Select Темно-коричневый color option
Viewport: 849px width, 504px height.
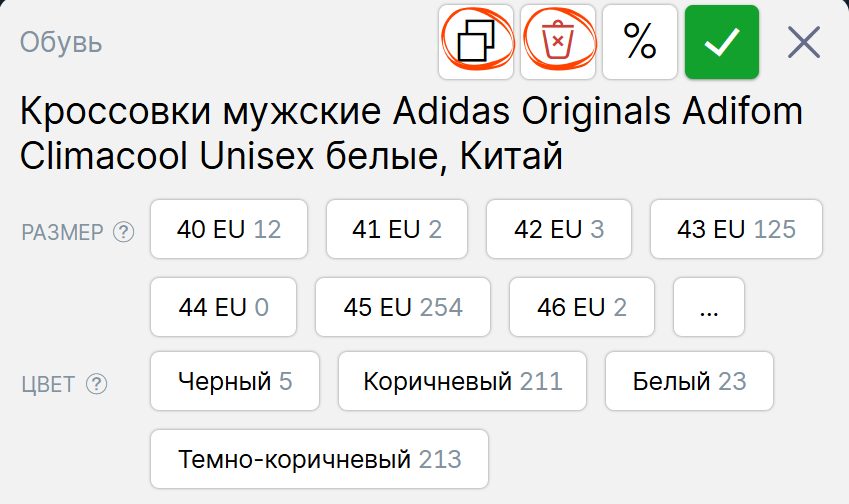[x=319, y=459]
